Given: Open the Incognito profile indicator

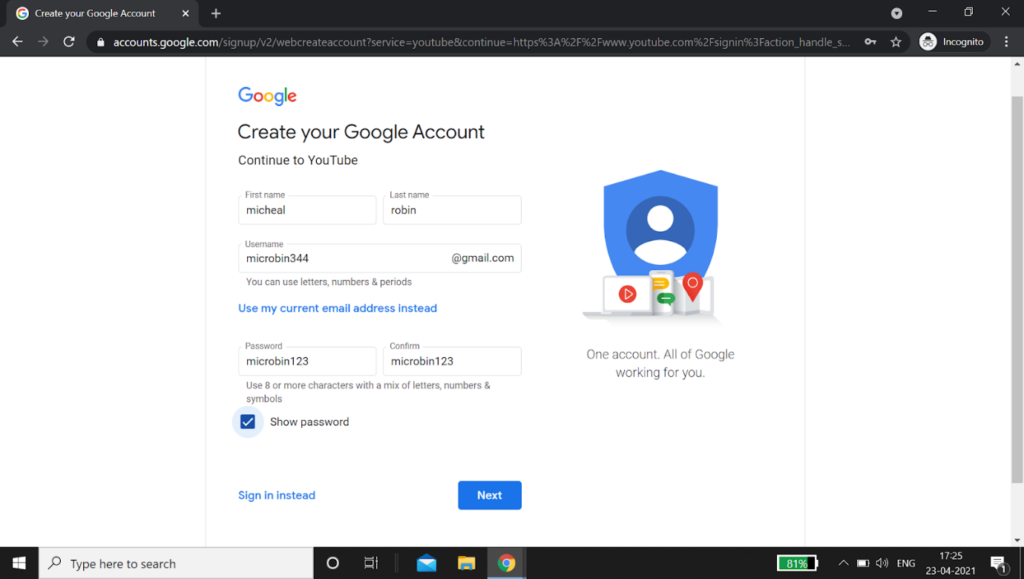Looking at the screenshot, I should tap(952, 42).
